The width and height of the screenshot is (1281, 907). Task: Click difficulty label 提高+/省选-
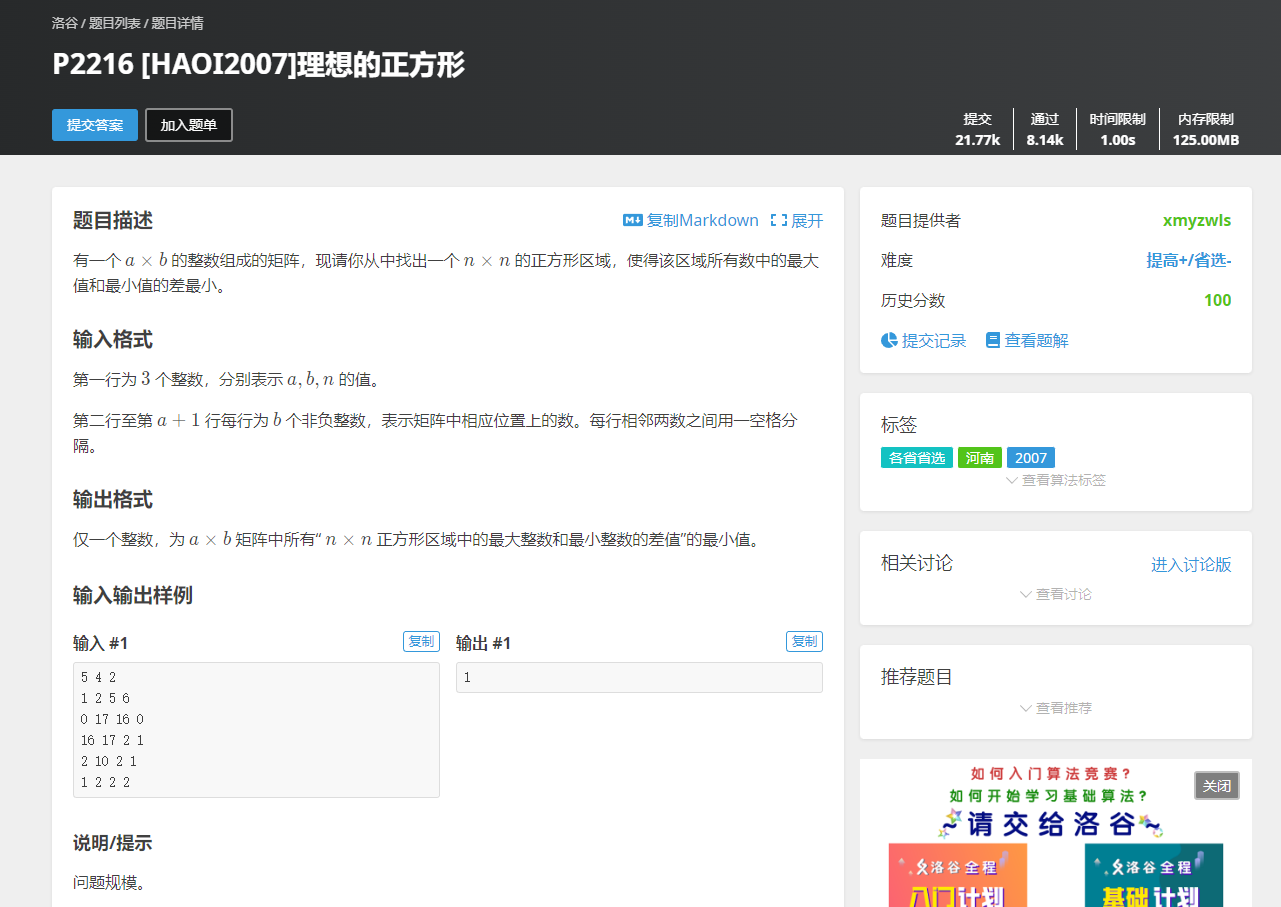pyautogui.click(x=1189, y=260)
